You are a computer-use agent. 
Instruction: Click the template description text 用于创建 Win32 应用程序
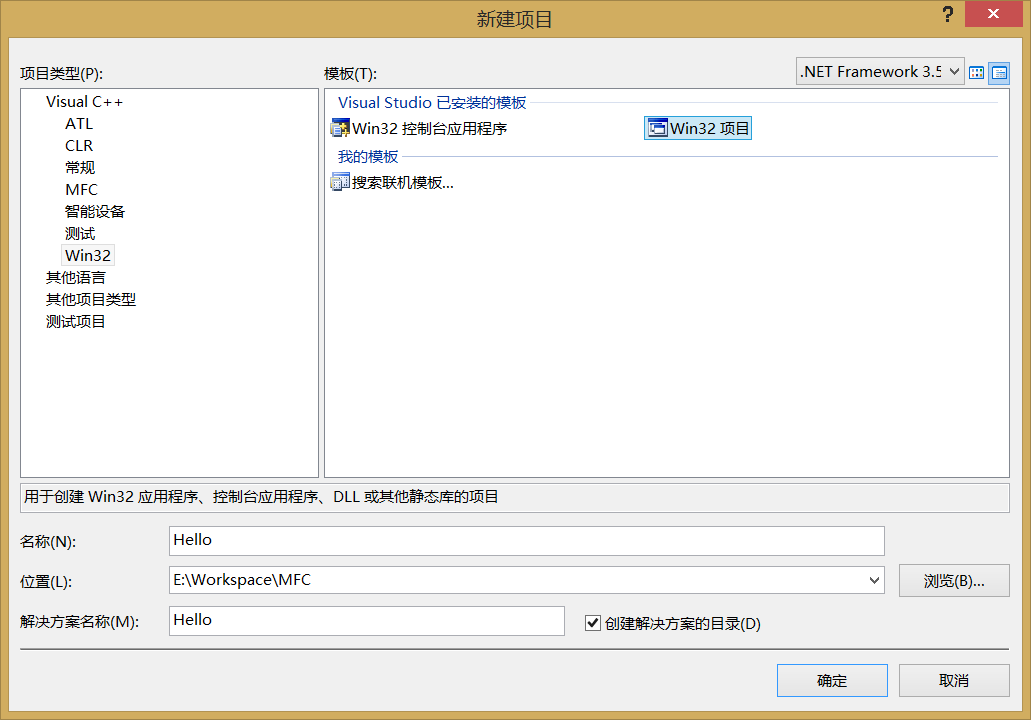(x=261, y=496)
